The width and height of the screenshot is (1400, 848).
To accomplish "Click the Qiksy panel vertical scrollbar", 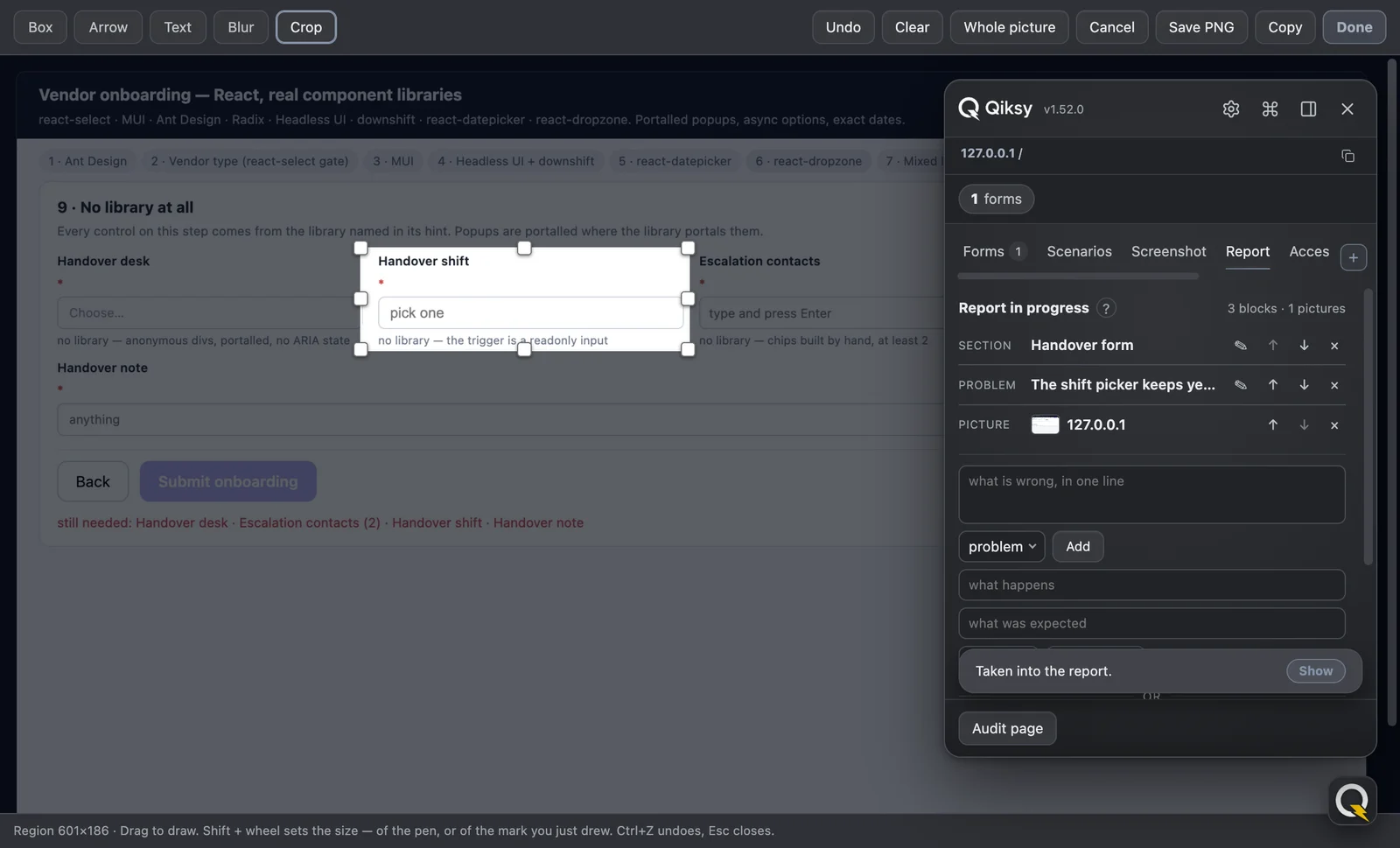I will [x=1368, y=426].
